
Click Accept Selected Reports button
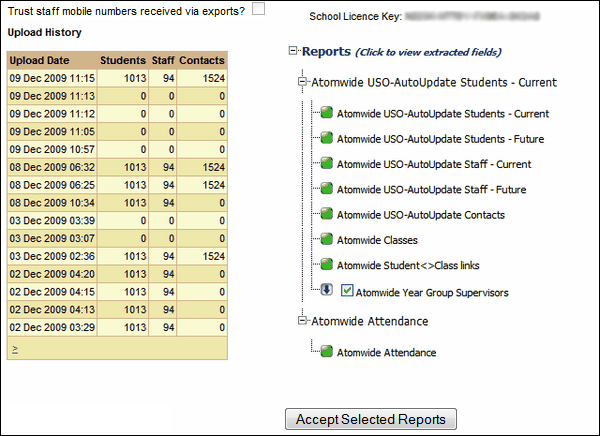coord(371,419)
